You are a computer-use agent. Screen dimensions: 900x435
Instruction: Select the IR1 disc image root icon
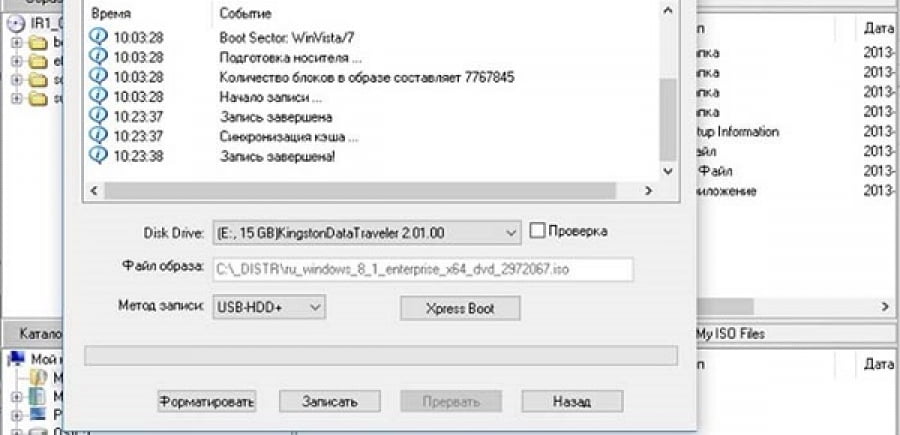click(18, 24)
